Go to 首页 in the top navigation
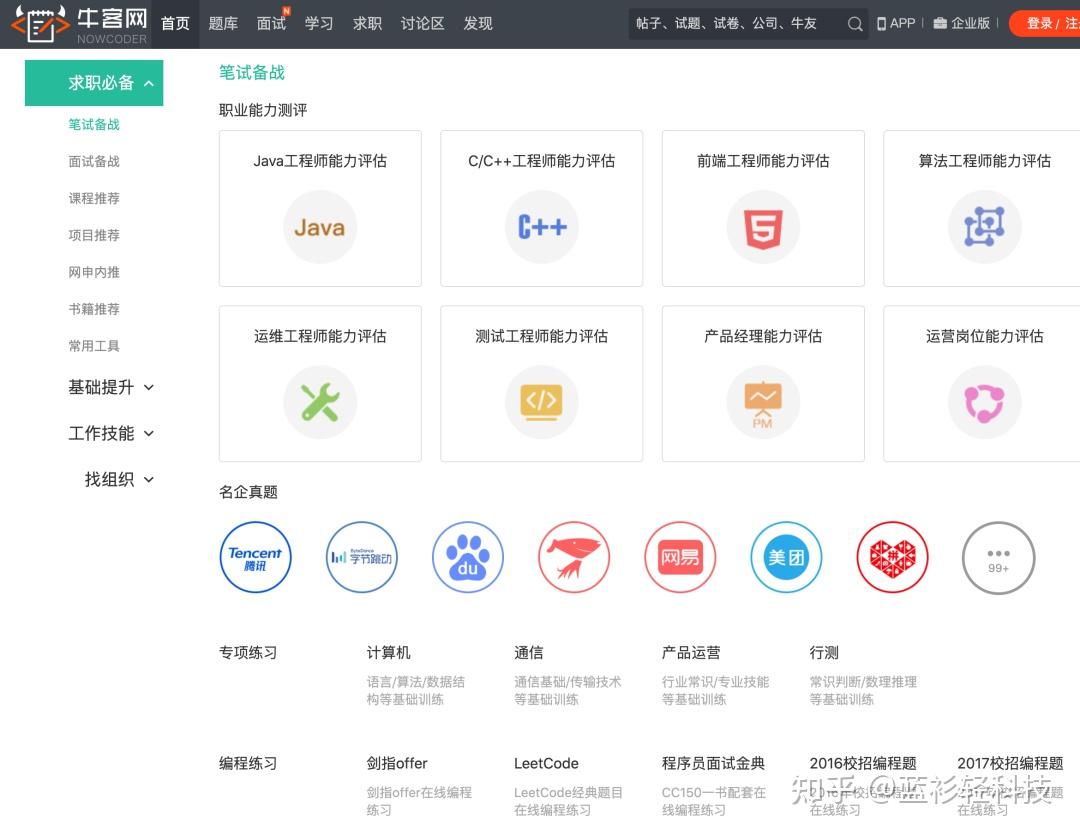This screenshot has height=834, width=1080. coord(175,23)
